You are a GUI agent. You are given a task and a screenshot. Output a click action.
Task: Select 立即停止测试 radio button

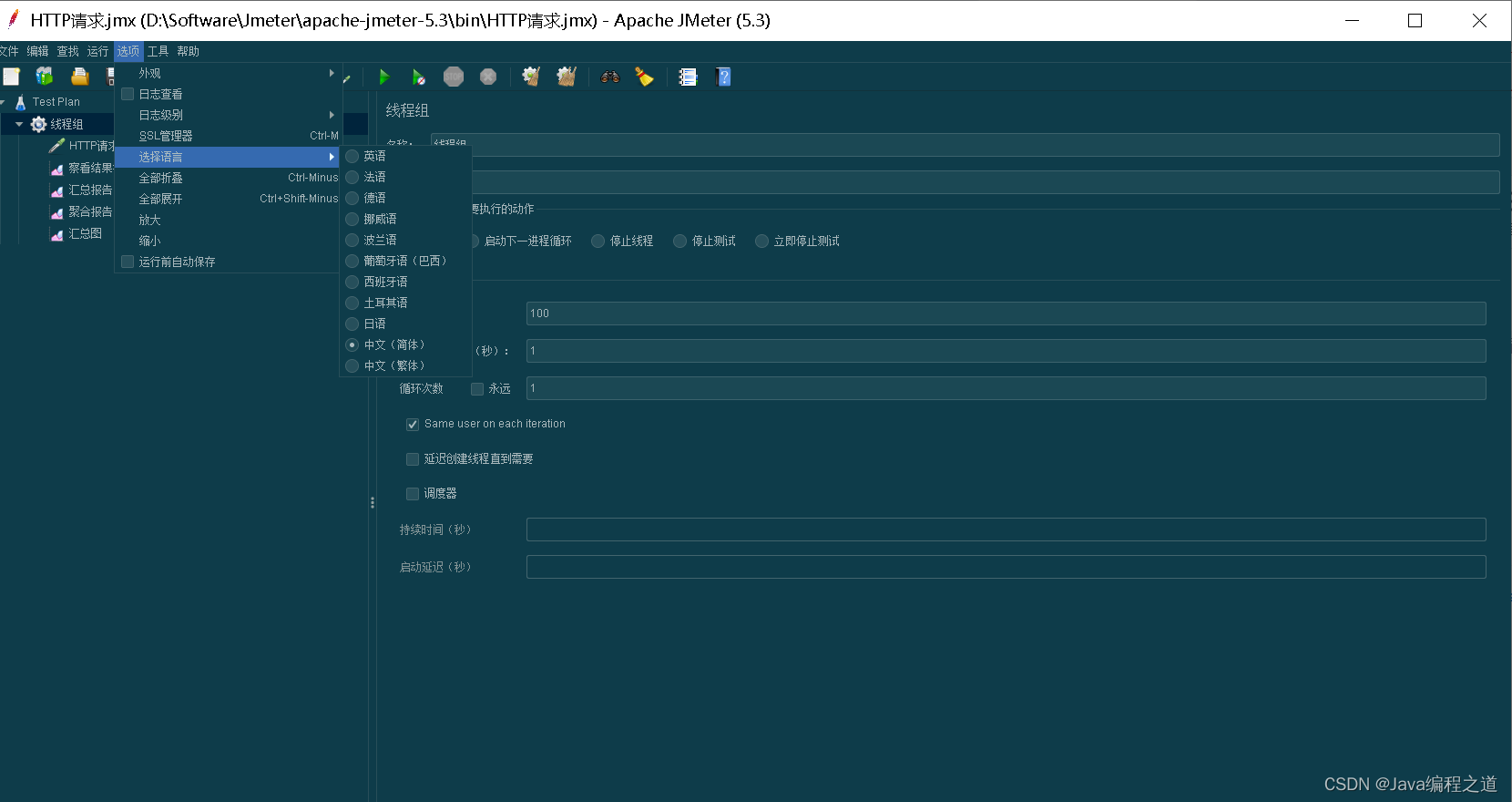pos(797,241)
